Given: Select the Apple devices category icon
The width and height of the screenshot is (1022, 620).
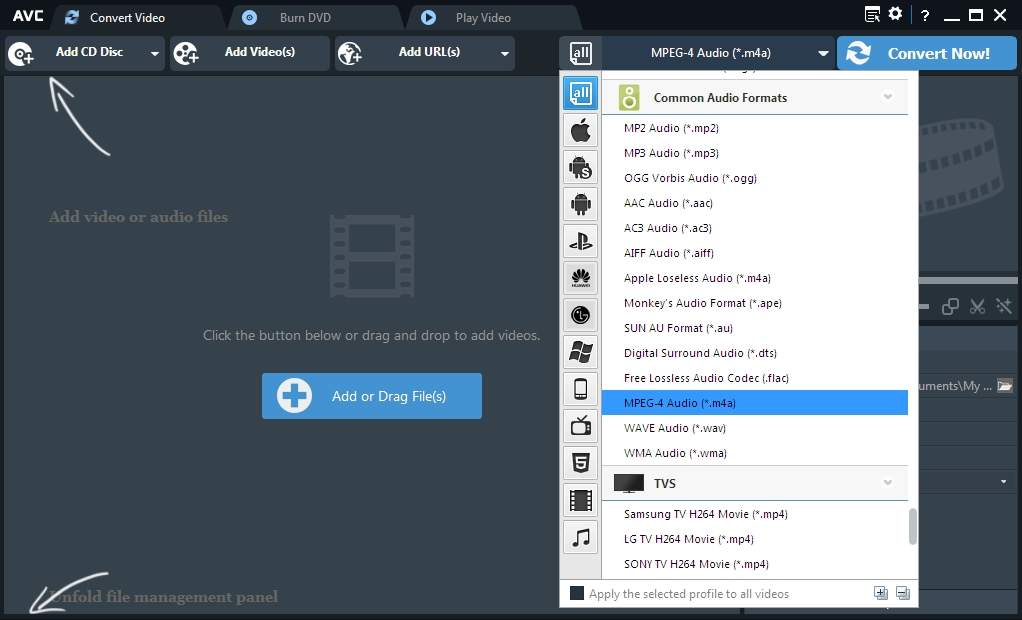Looking at the screenshot, I should tap(580, 130).
